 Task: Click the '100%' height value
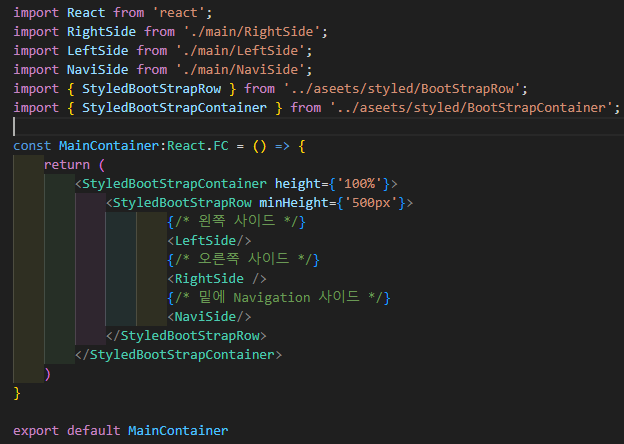pos(360,184)
